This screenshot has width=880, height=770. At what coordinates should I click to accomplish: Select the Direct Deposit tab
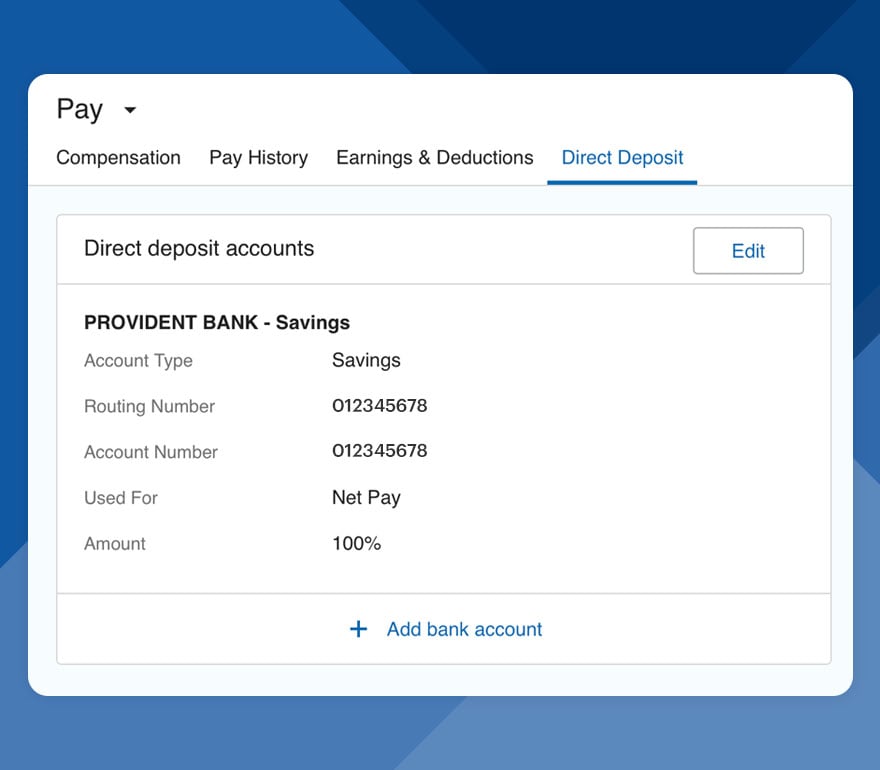[622, 158]
